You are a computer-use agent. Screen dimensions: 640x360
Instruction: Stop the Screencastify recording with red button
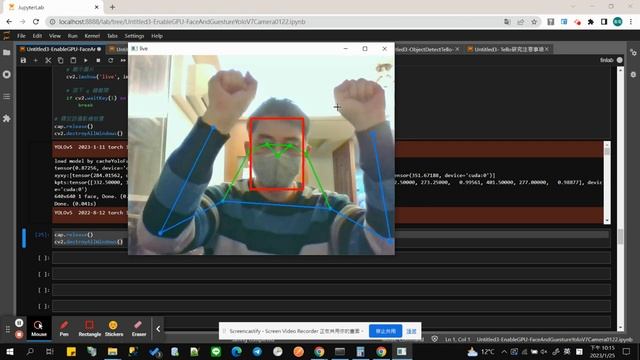tap(19, 334)
